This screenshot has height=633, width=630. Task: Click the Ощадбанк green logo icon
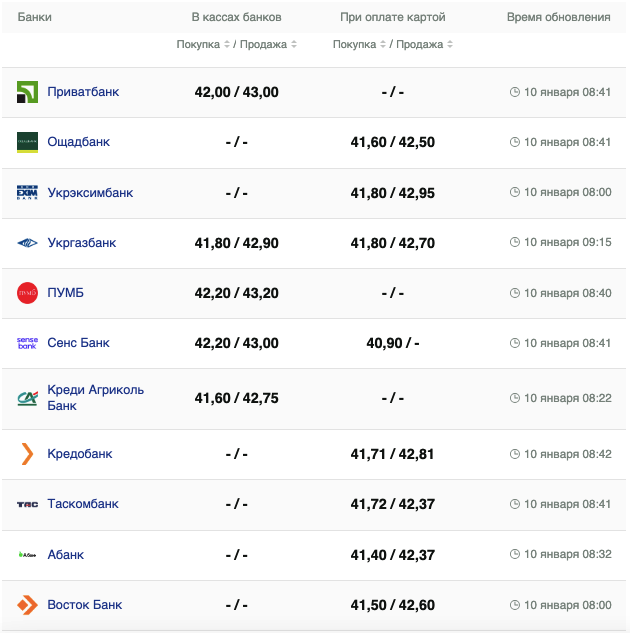(27, 142)
